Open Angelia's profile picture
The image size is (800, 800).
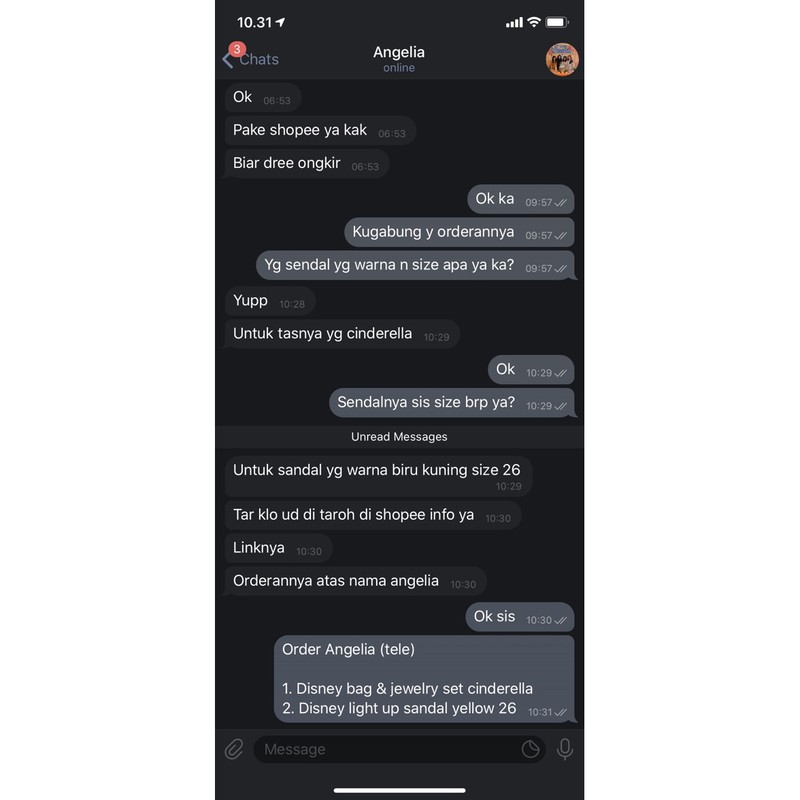point(562,59)
